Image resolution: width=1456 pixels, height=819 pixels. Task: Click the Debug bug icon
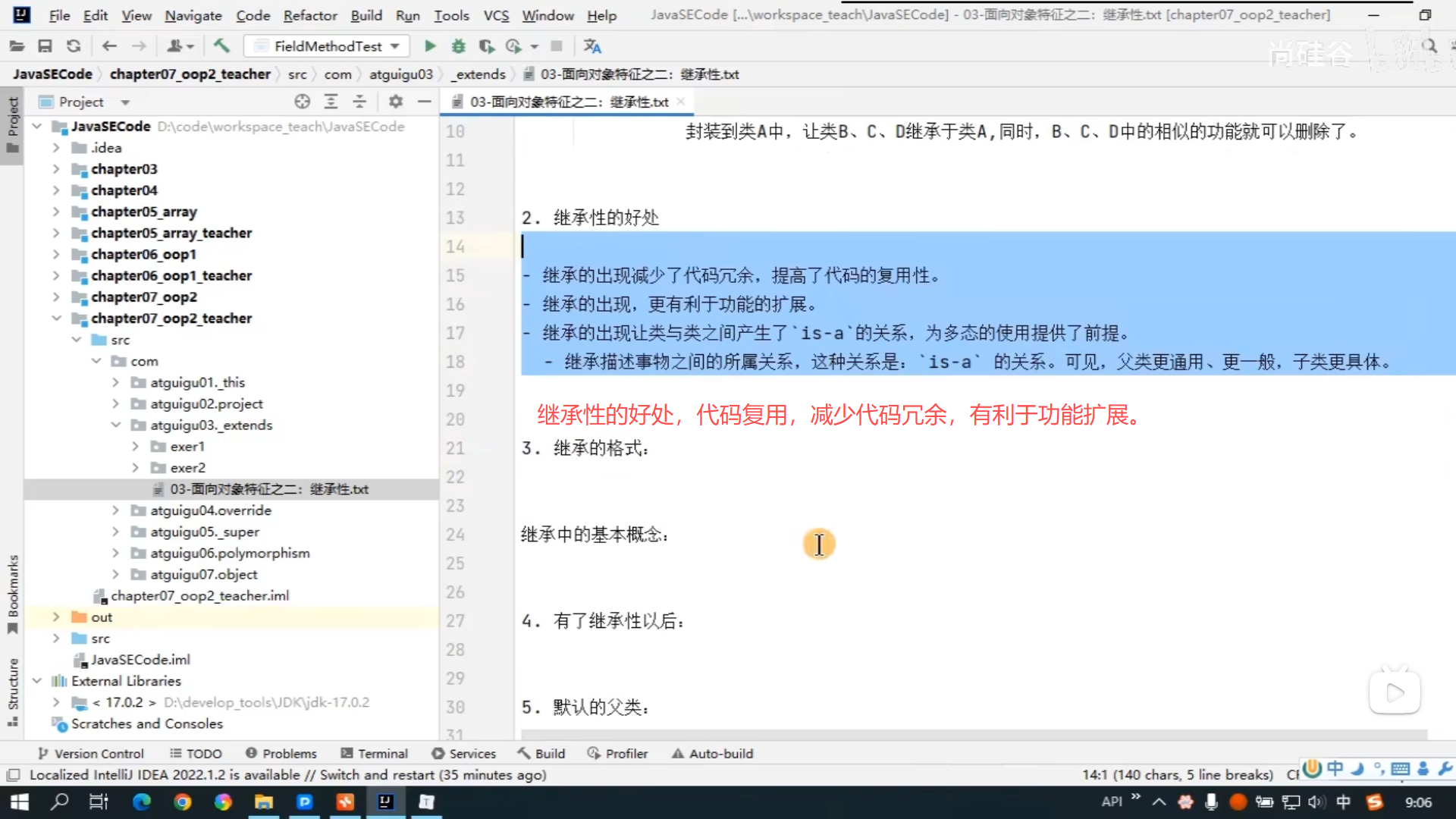[x=458, y=46]
